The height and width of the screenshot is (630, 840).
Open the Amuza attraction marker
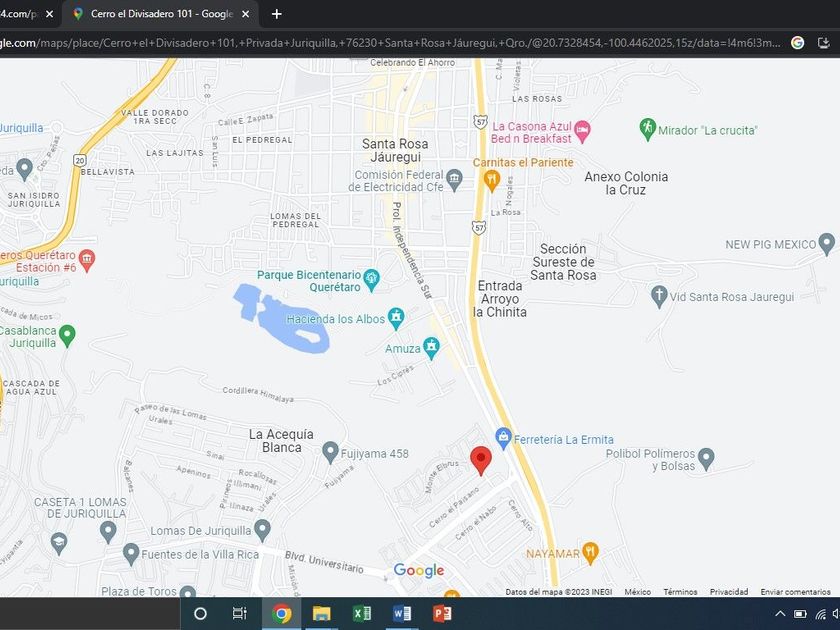[x=431, y=348]
